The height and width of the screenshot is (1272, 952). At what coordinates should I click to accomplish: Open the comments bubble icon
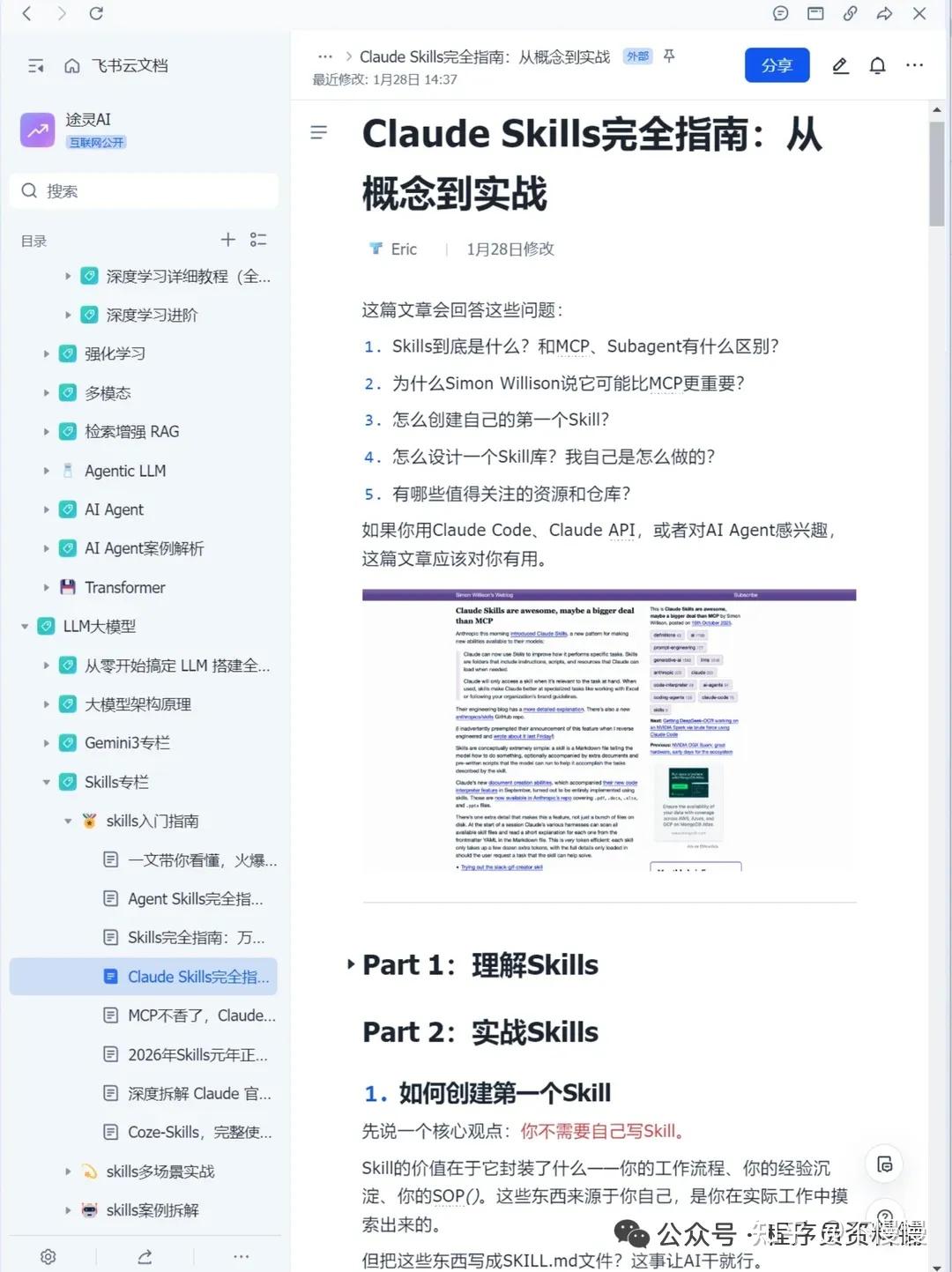pyautogui.click(x=780, y=13)
